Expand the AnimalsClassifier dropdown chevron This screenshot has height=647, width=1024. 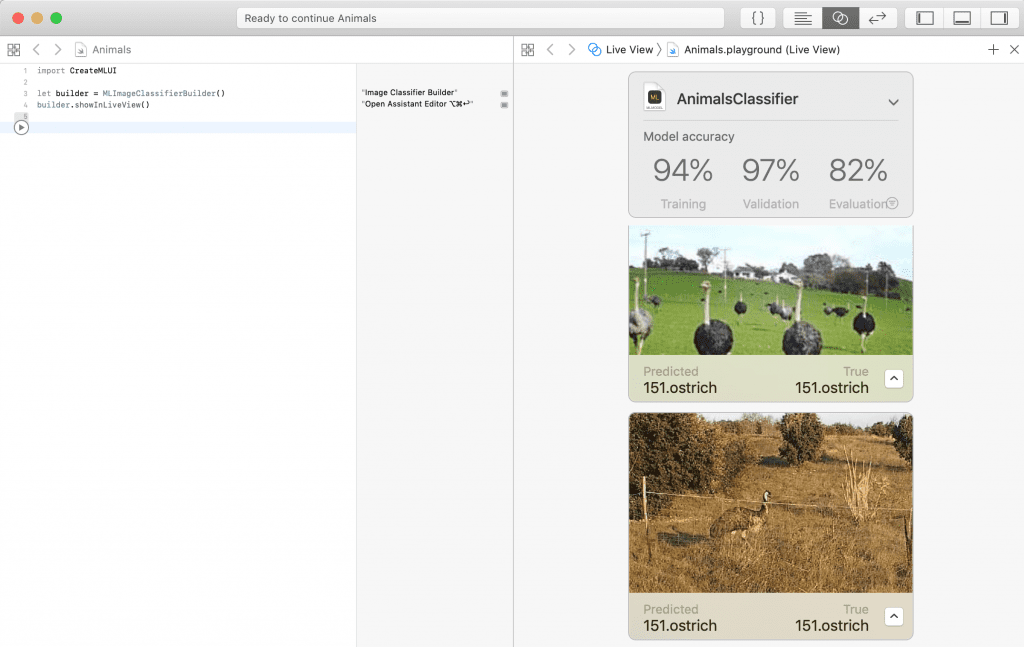(893, 102)
